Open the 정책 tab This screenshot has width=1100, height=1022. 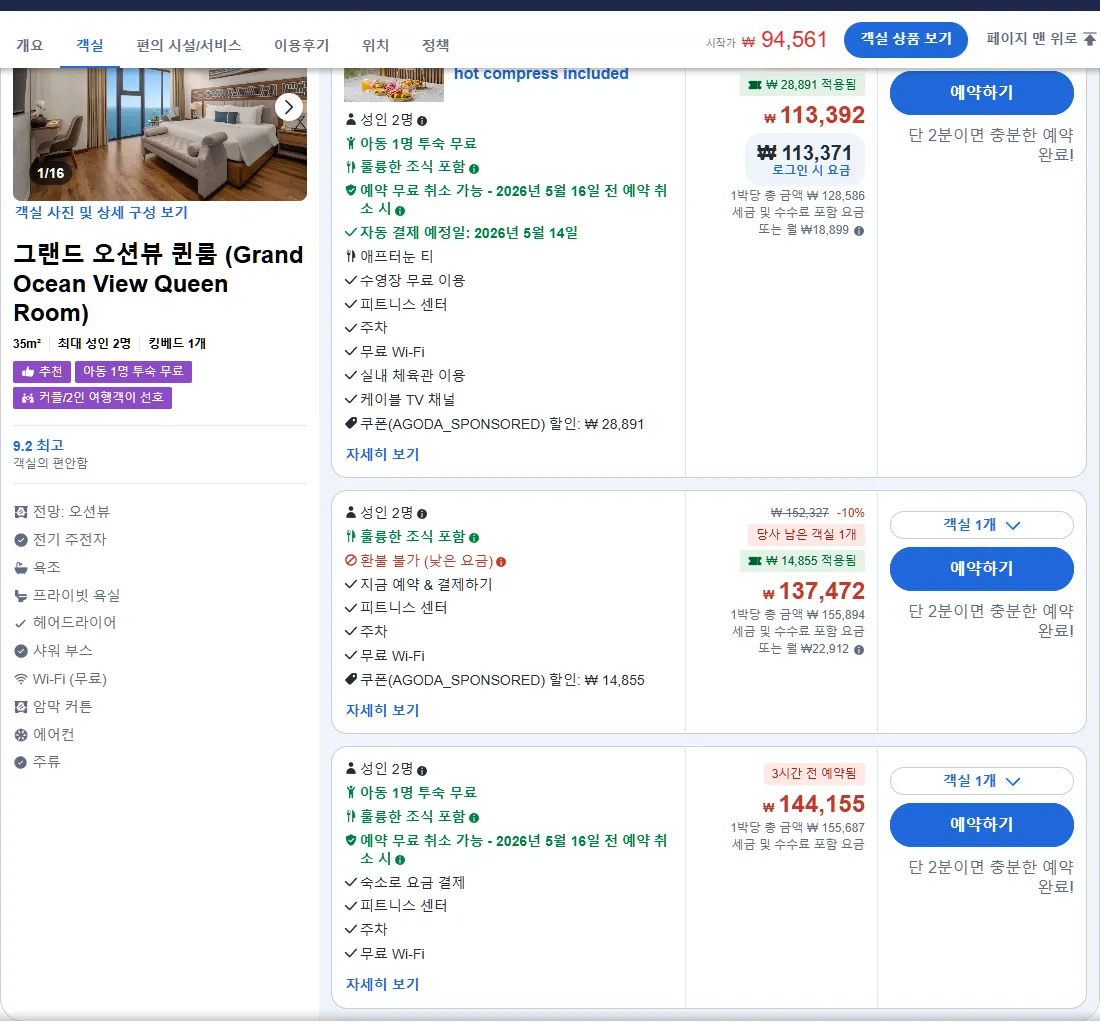tap(436, 46)
